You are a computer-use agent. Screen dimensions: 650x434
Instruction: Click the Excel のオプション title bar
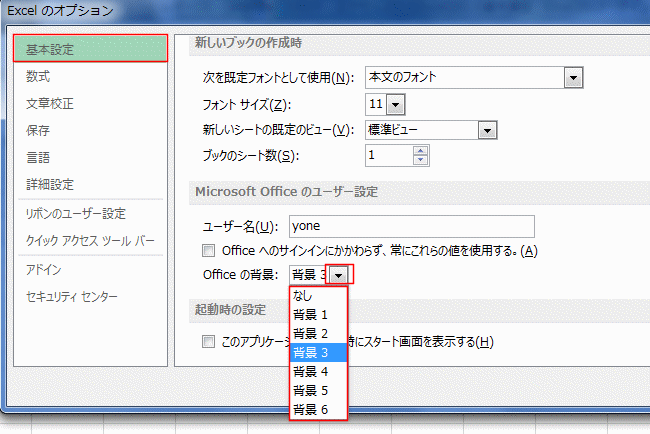click(60, 10)
